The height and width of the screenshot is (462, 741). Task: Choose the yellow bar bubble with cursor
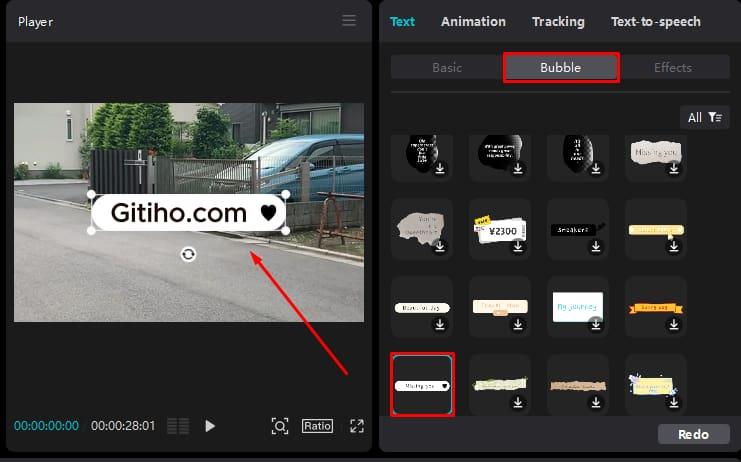coord(655,228)
